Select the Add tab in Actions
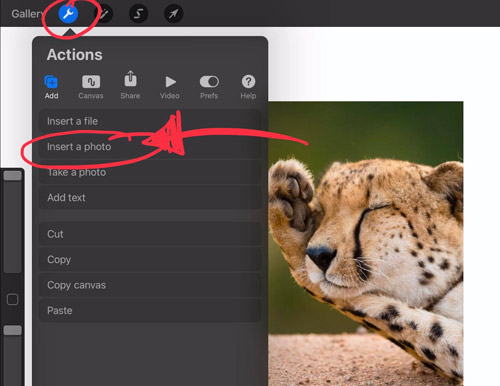This screenshot has width=500, height=386. 51,87
